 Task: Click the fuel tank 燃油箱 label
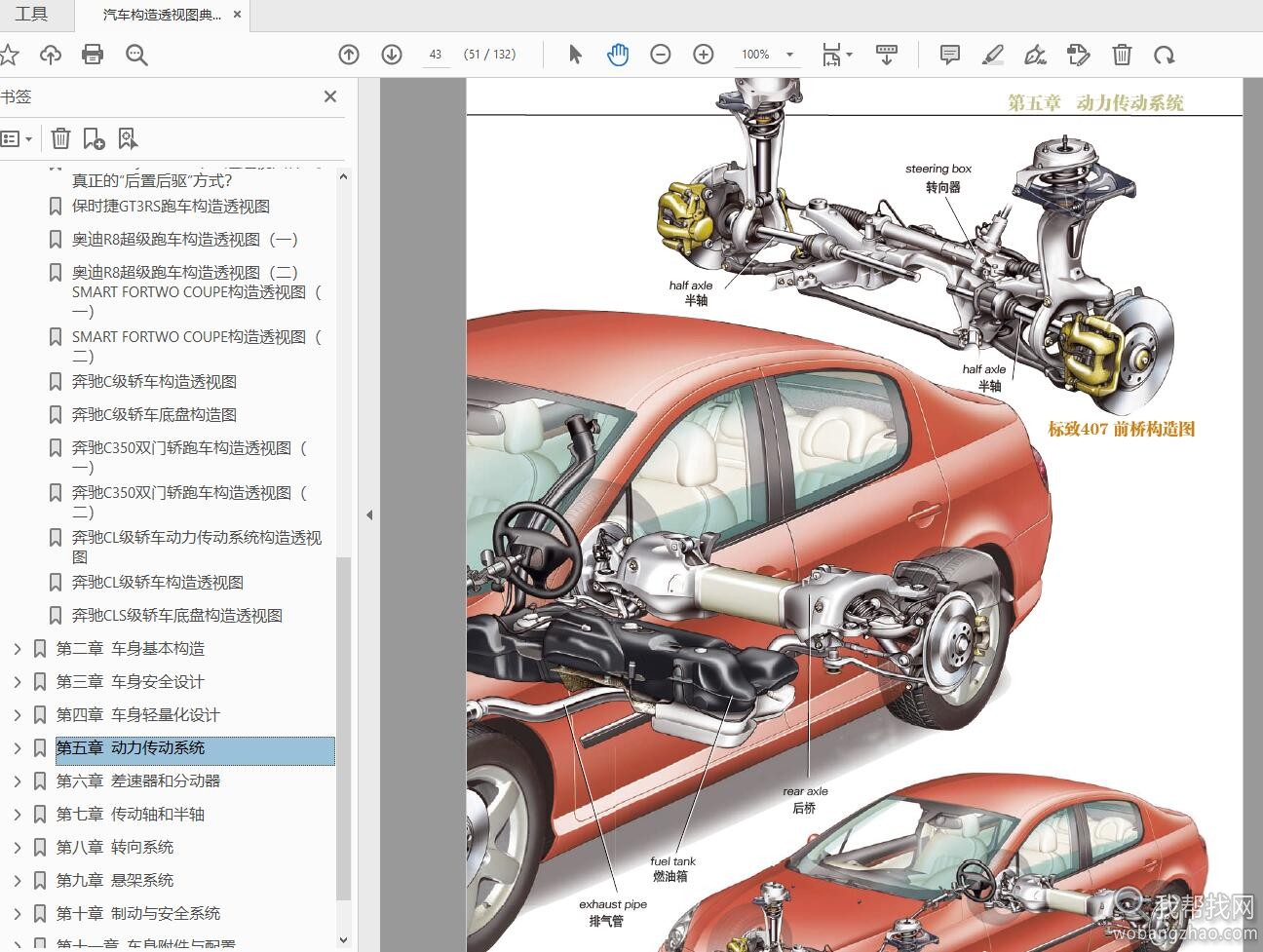(x=672, y=869)
